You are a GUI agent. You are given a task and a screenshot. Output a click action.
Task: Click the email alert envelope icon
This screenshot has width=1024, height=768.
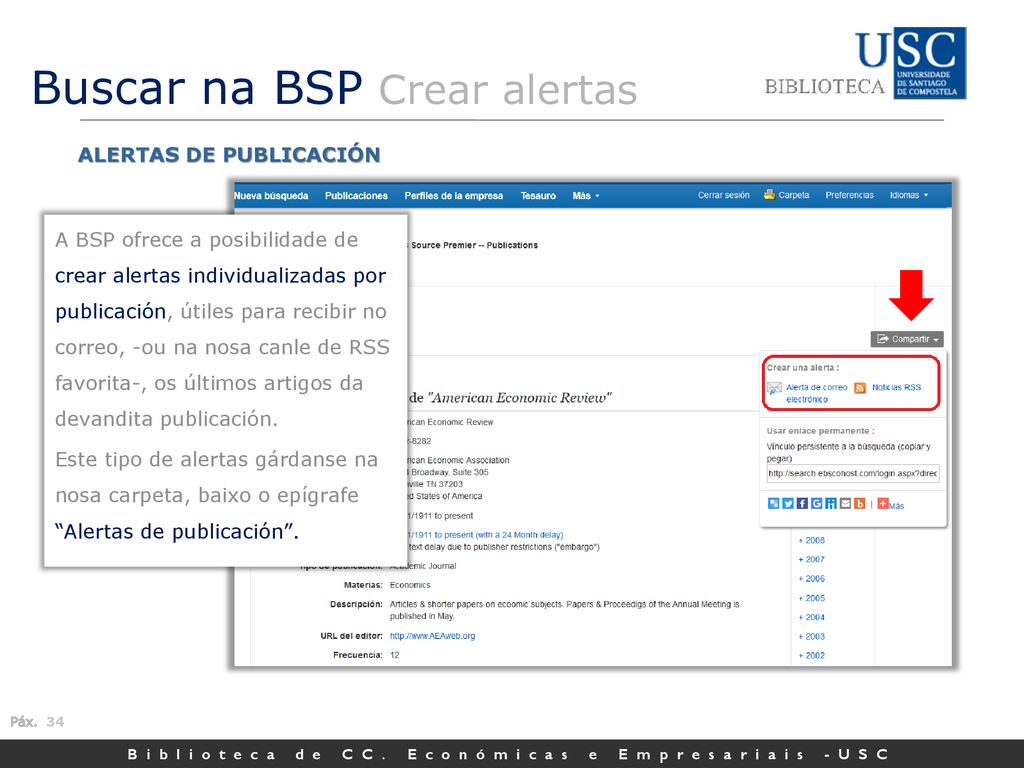click(774, 389)
